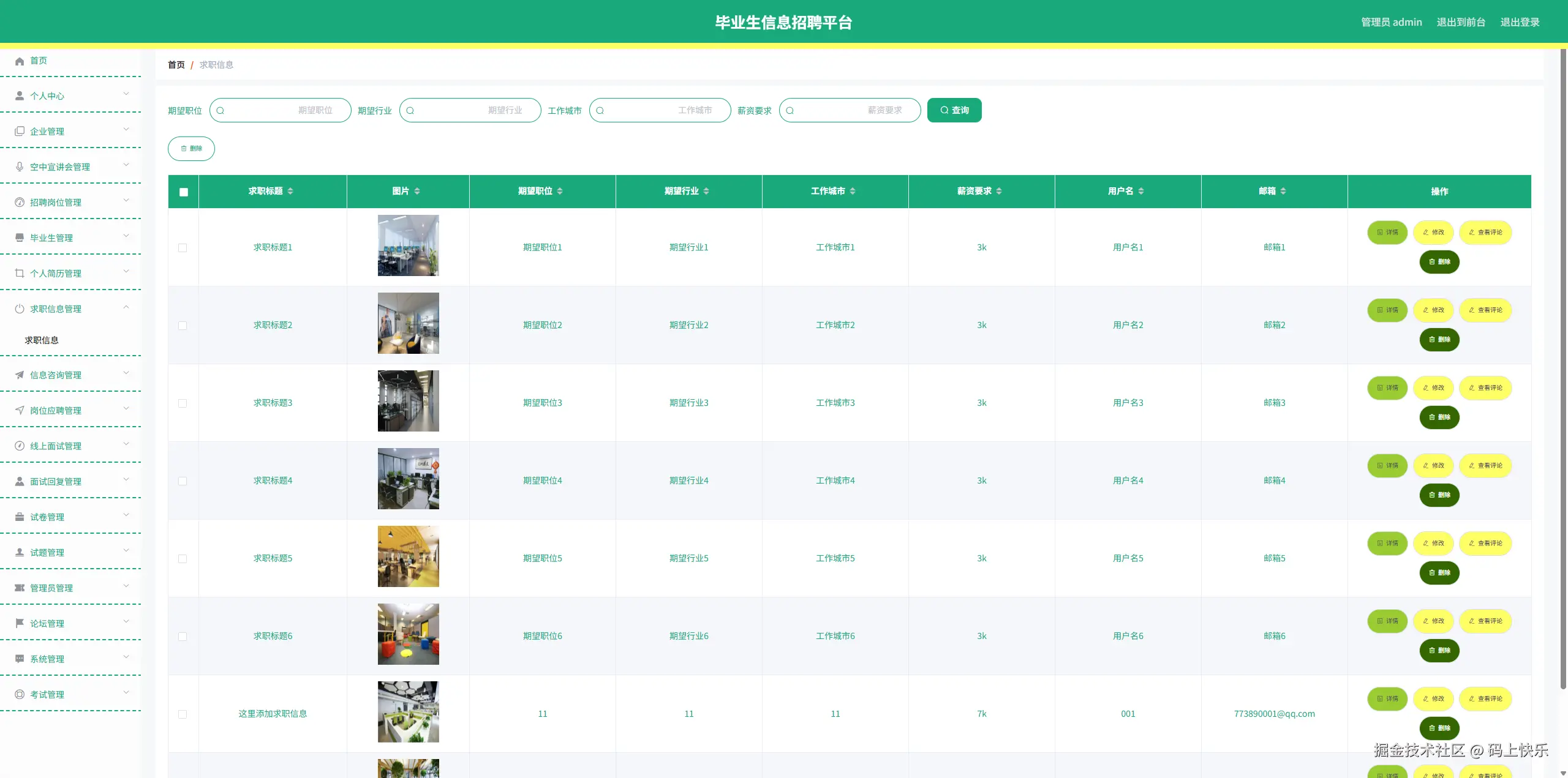This screenshot has height=778, width=1568.
Task: Click the briefcase icon for 试卷管理
Action: pos(20,517)
